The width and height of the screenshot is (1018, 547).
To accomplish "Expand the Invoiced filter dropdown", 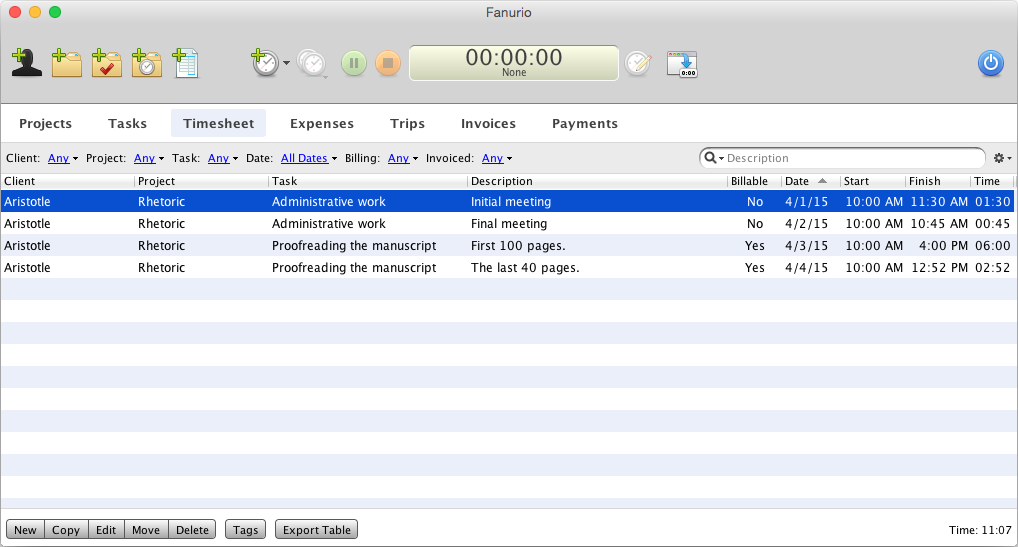I will click(x=496, y=158).
